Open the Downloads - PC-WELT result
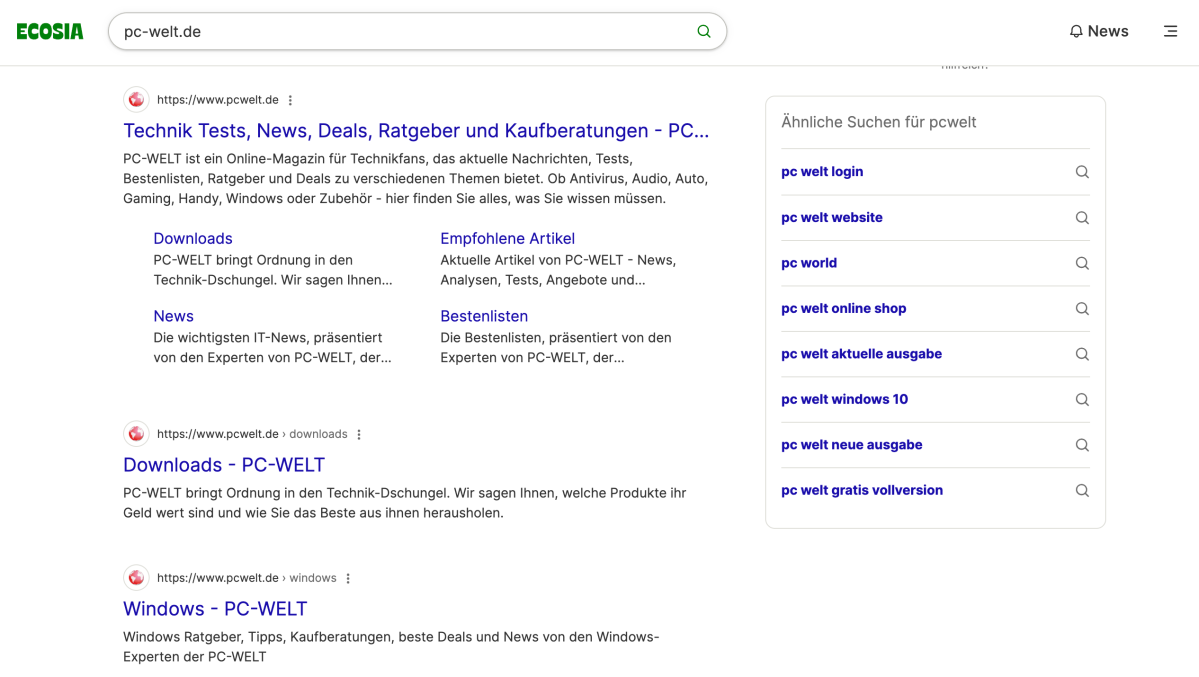Image resolution: width=1199 pixels, height=677 pixels. point(224,465)
